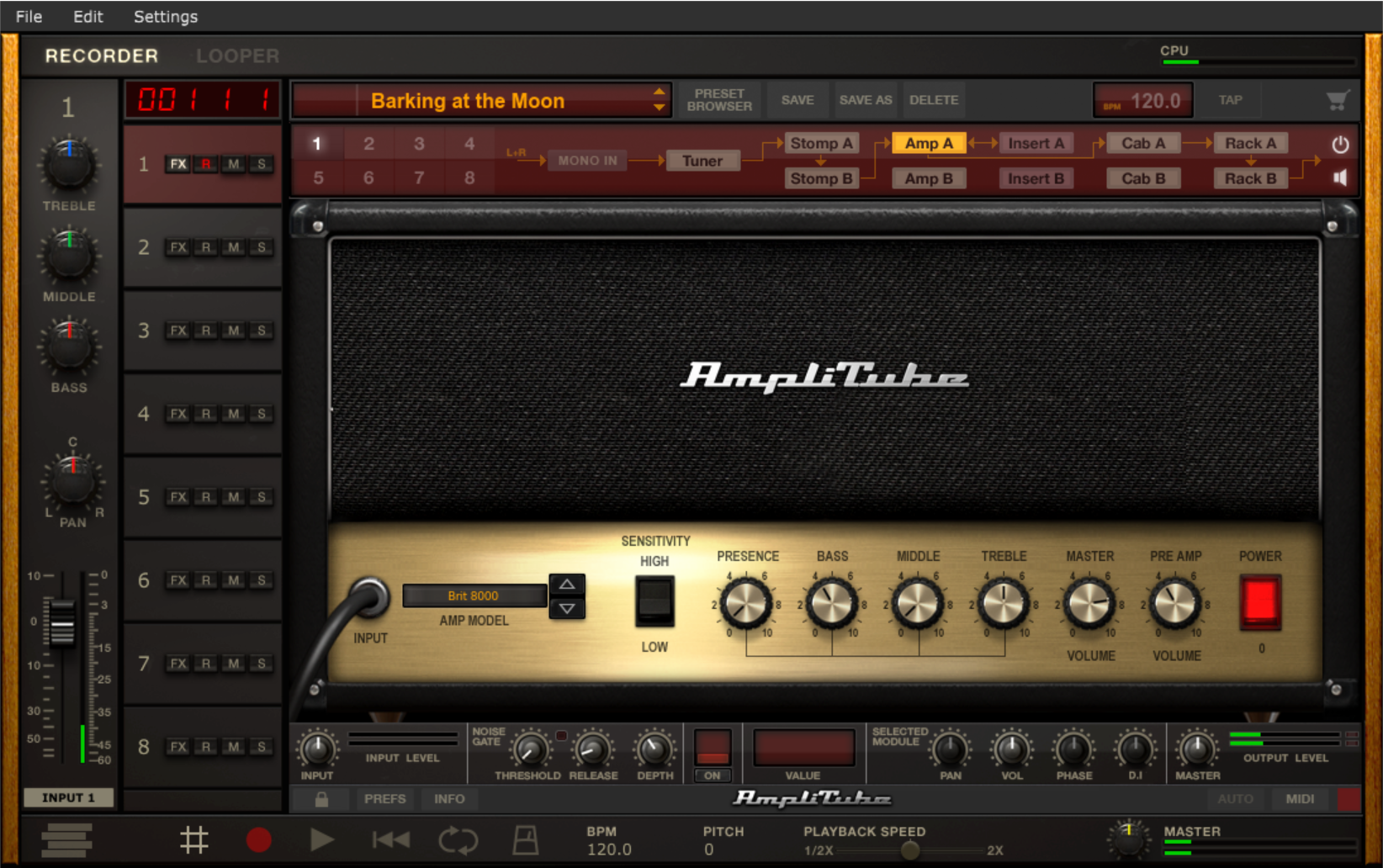Adjust the PLAYBACK SPEED slider handle

(x=909, y=850)
